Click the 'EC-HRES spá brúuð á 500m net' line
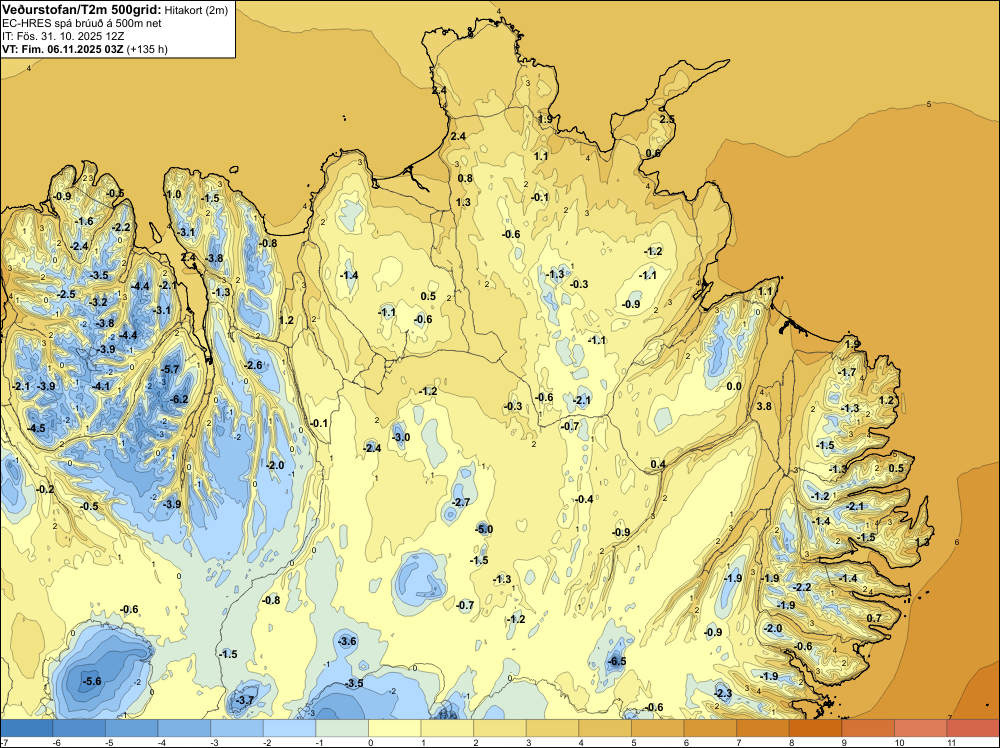1000x748 pixels. click(x=82, y=24)
